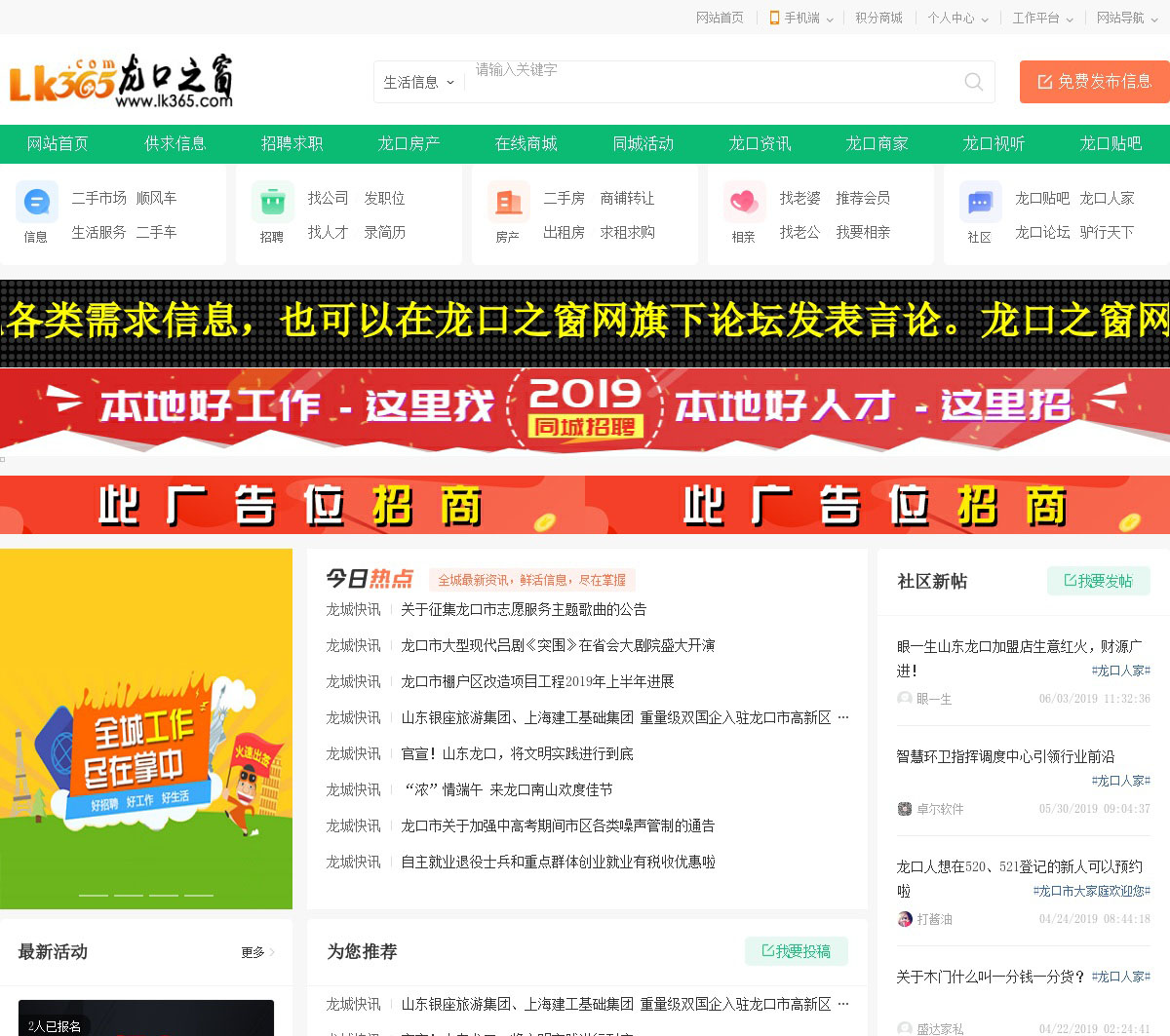Click the 免费发布信息 button
The width and height of the screenshot is (1170, 1036).
1094,82
